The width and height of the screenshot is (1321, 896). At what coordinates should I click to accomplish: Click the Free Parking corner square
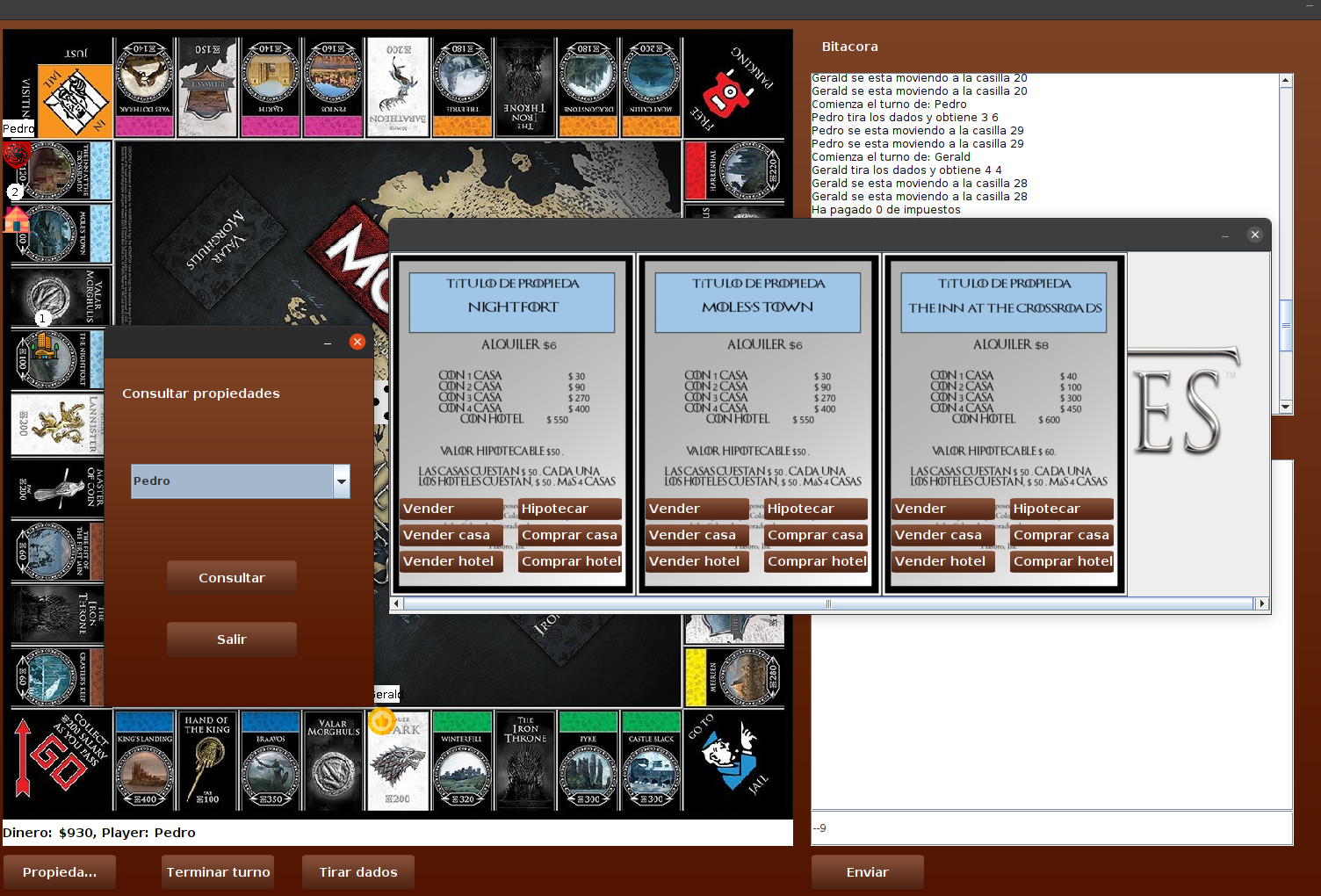click(x=734, y=87)
